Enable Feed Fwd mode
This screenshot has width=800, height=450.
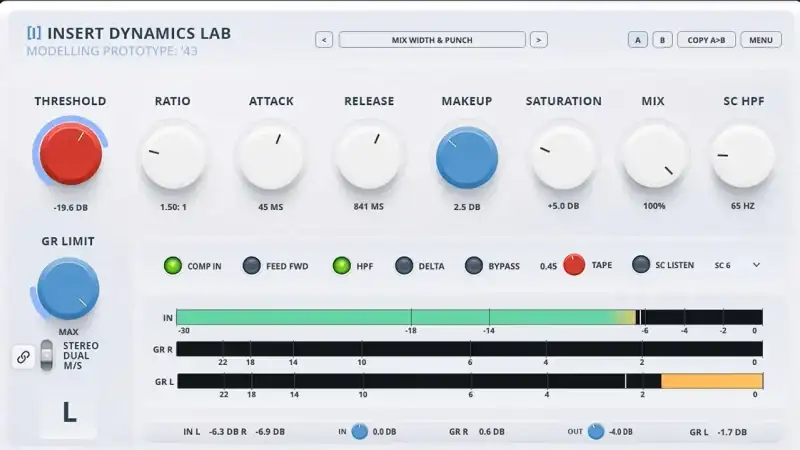(252, 266)
